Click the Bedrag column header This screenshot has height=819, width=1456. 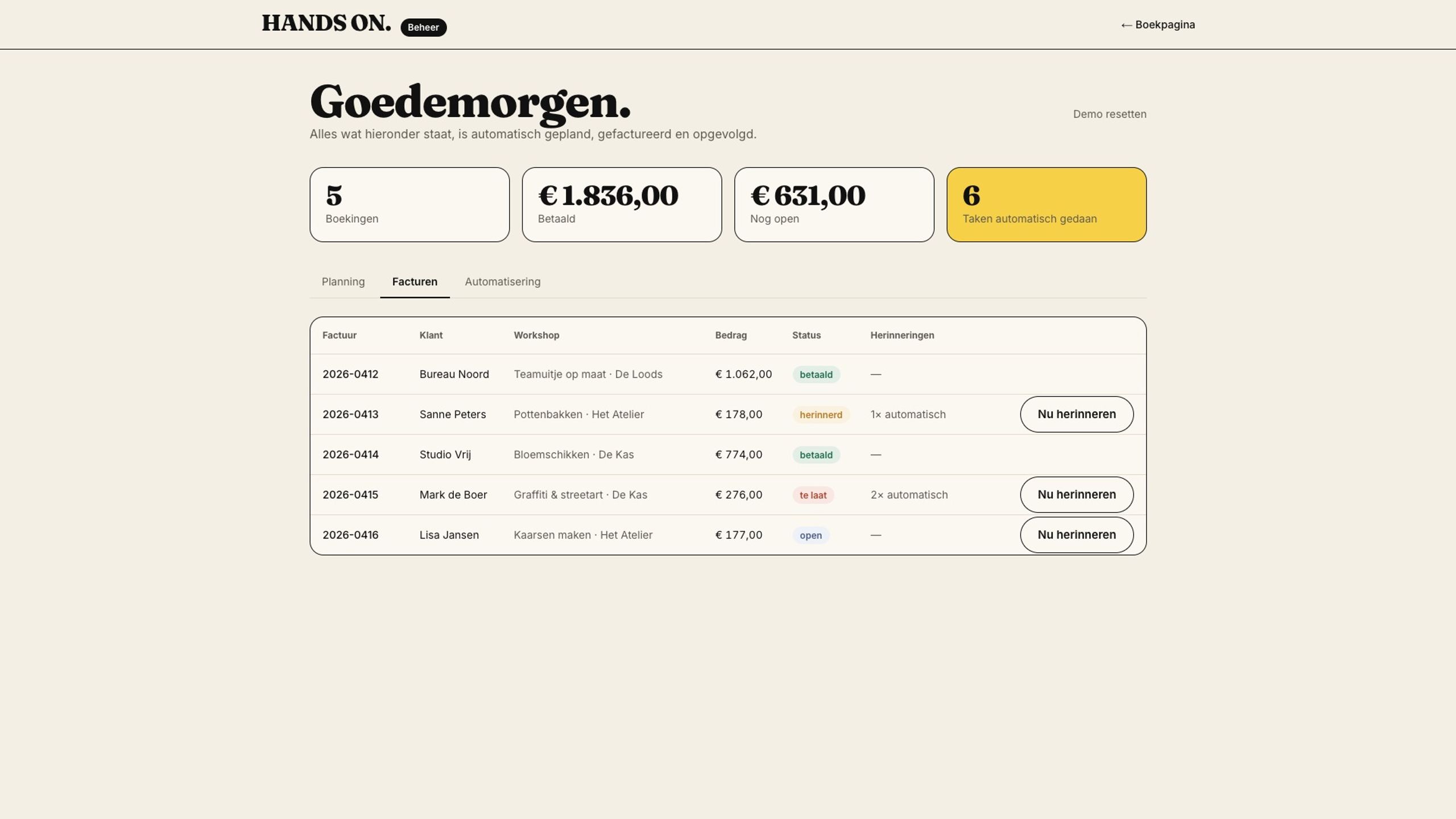731,335
